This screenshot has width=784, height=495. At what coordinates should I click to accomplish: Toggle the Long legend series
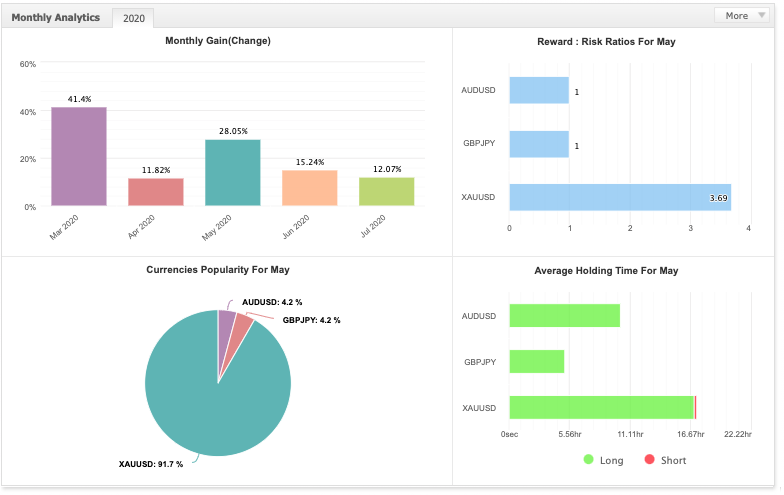coord(604,460)
